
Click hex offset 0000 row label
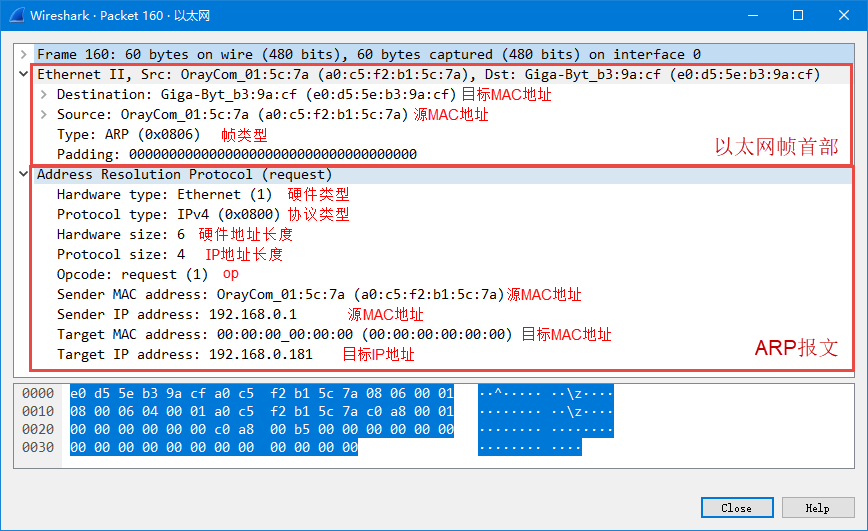(38, 393)
